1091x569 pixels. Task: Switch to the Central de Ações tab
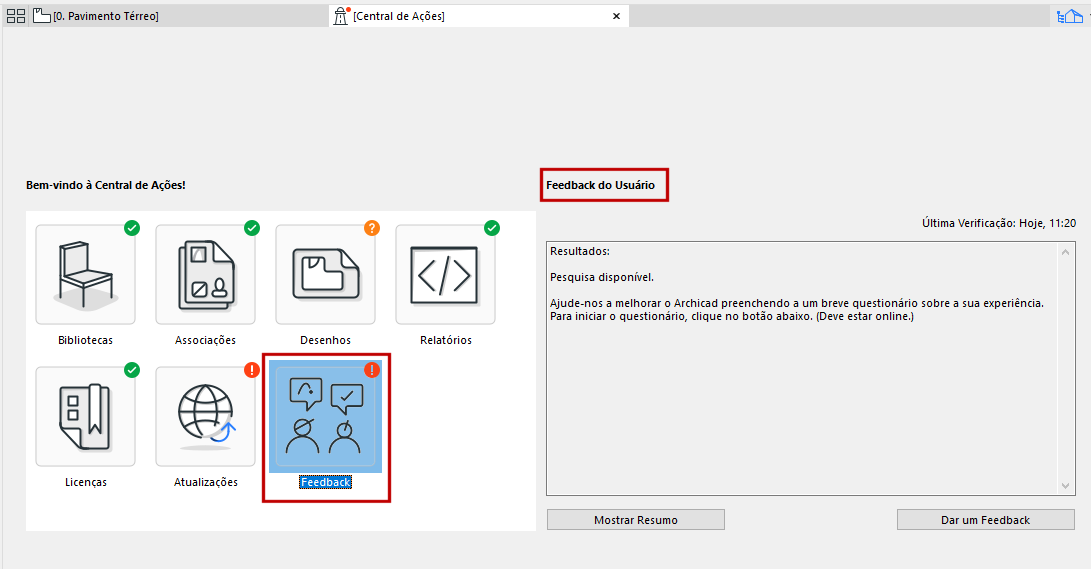click(479, 16)
